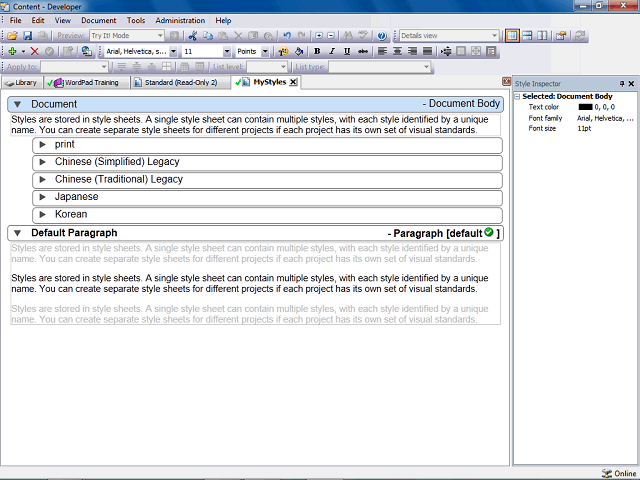Open the Points unit dropdown
Image resolution: width=640 pixels, height=480 pixels.
(265, 51)
